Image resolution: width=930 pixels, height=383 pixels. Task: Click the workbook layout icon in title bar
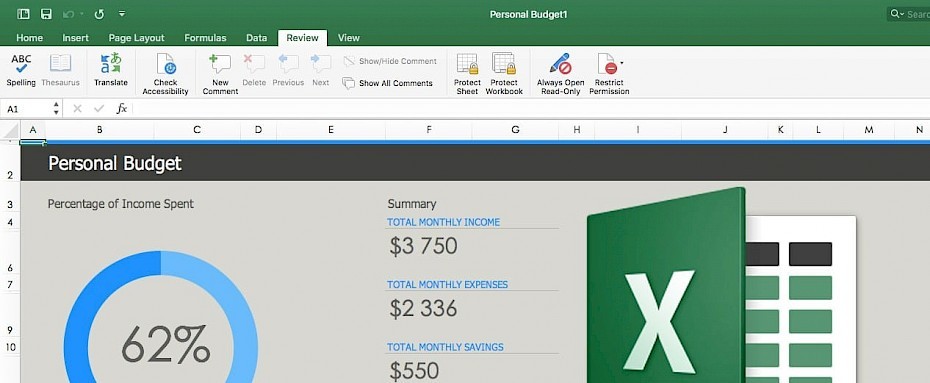pyautogui.click(x=23, y=14)
